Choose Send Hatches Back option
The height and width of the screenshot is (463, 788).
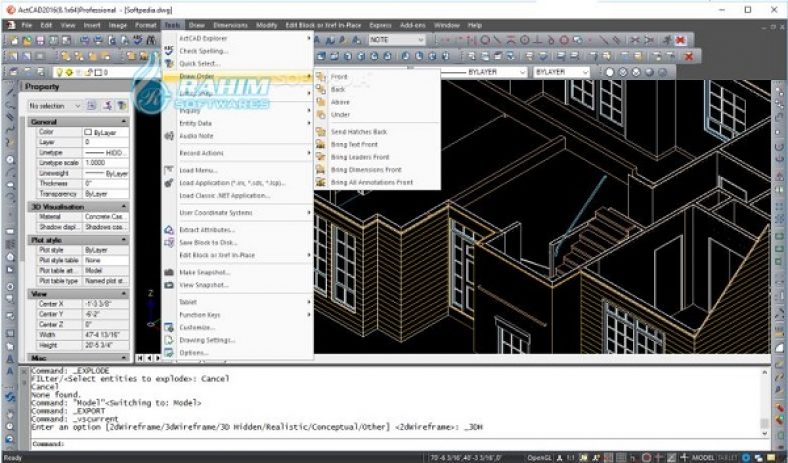pos(359,132)
